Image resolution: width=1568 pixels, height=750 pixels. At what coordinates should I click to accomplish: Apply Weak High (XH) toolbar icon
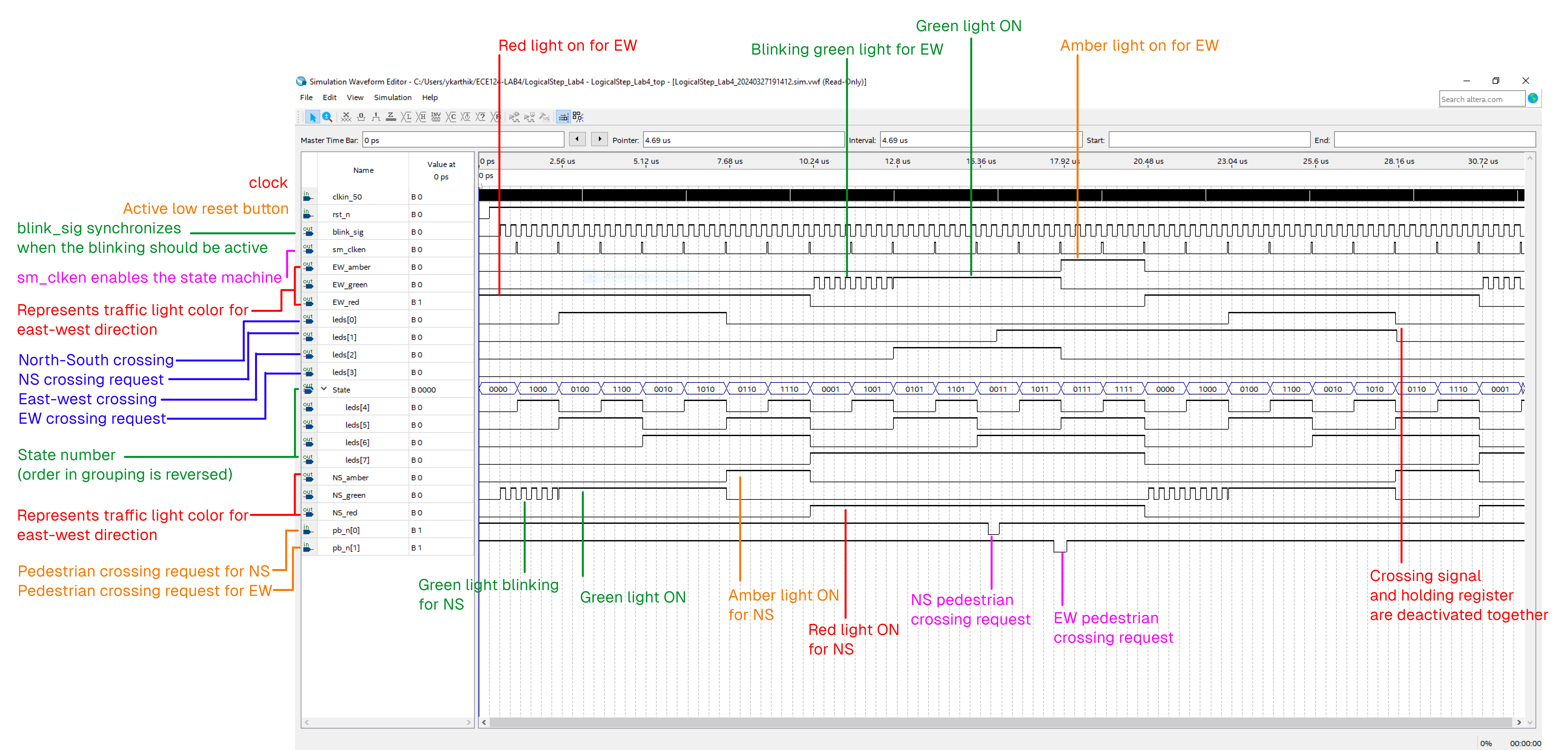tap(421, 117)
